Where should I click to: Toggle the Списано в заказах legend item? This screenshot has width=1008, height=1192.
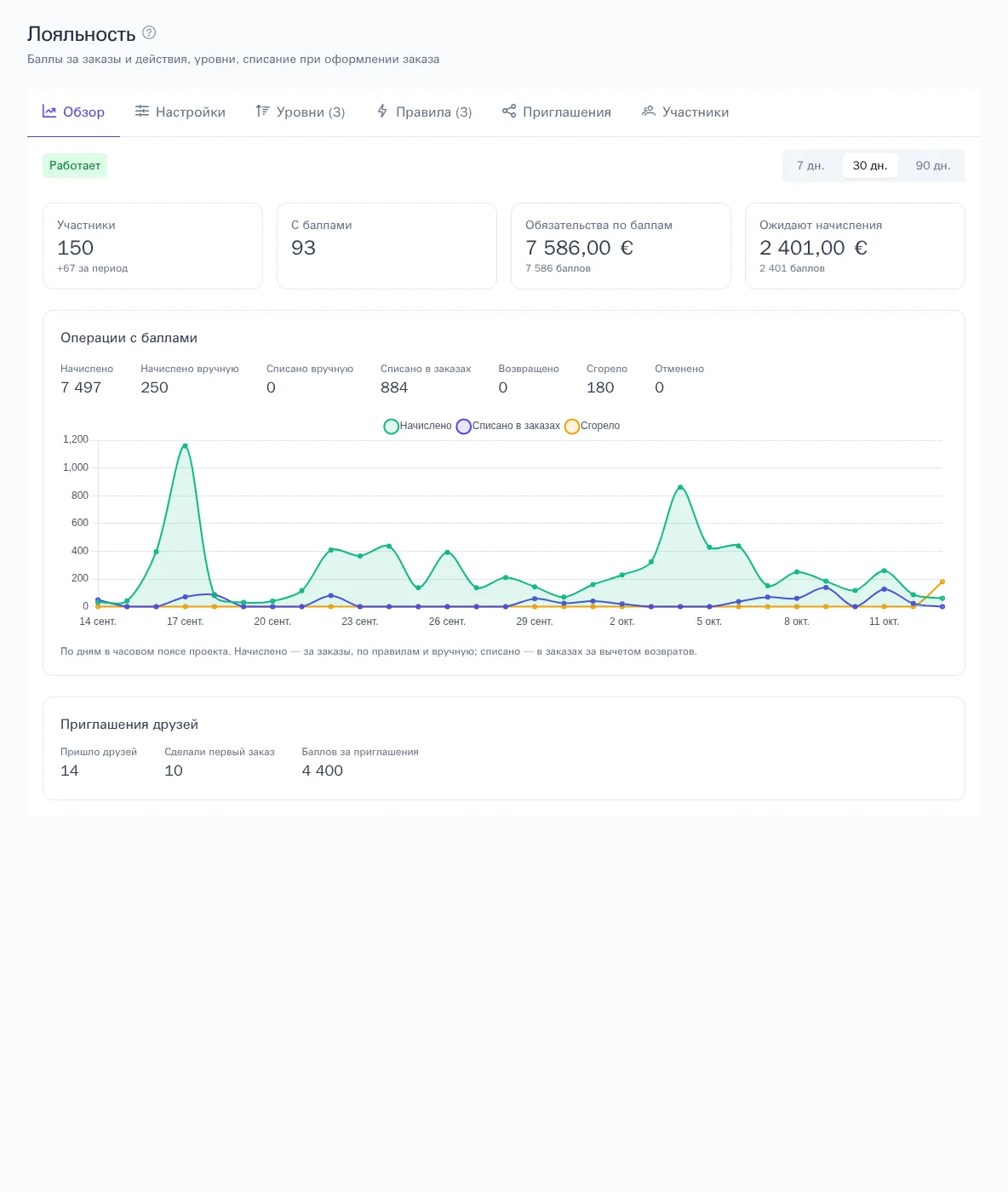(x=508, y=426)
